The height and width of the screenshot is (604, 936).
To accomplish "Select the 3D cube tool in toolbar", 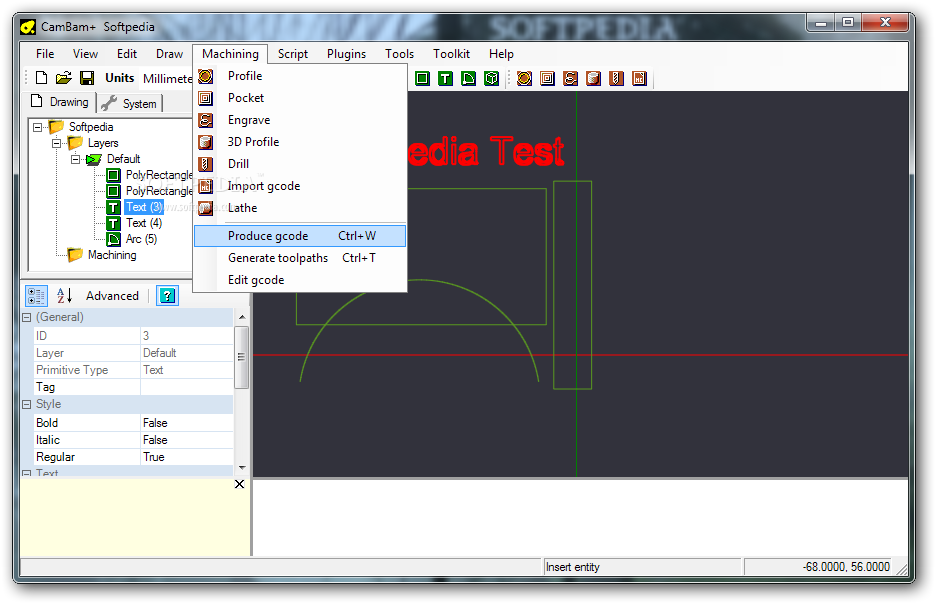I will tap(491, 78).
